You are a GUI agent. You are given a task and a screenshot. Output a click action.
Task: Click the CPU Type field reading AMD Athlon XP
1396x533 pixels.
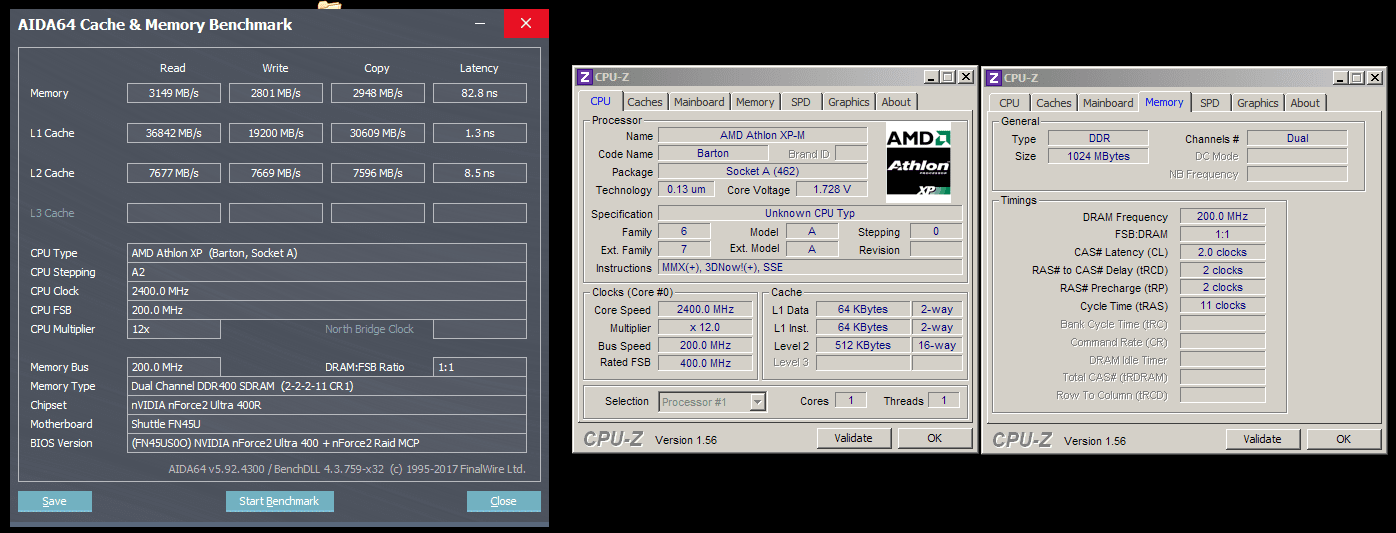point(327,253)
